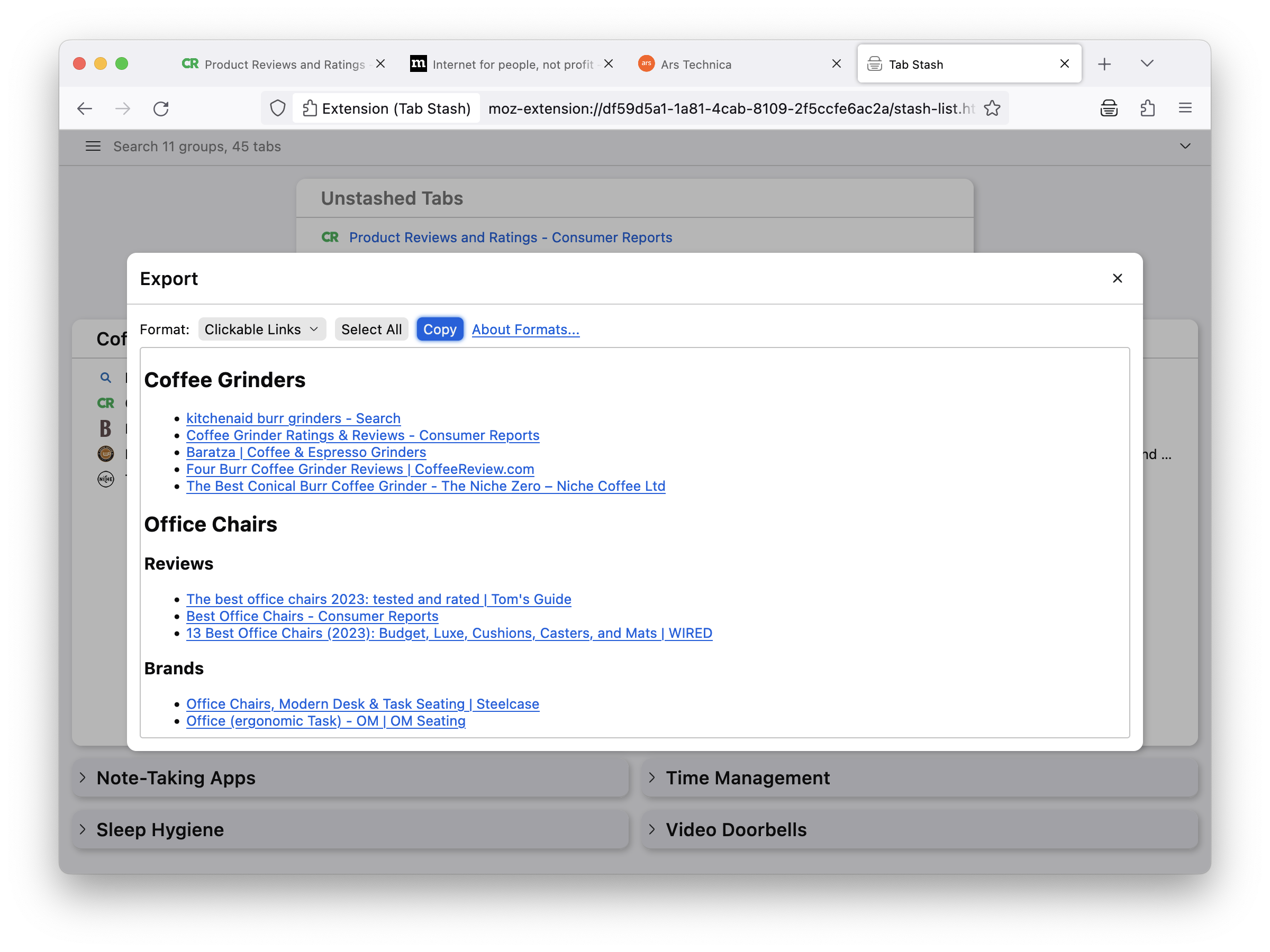The image size is (1270, 952).
Task: Collapse all groups chevron in search bar
Action: click(x=1185, y=147)
